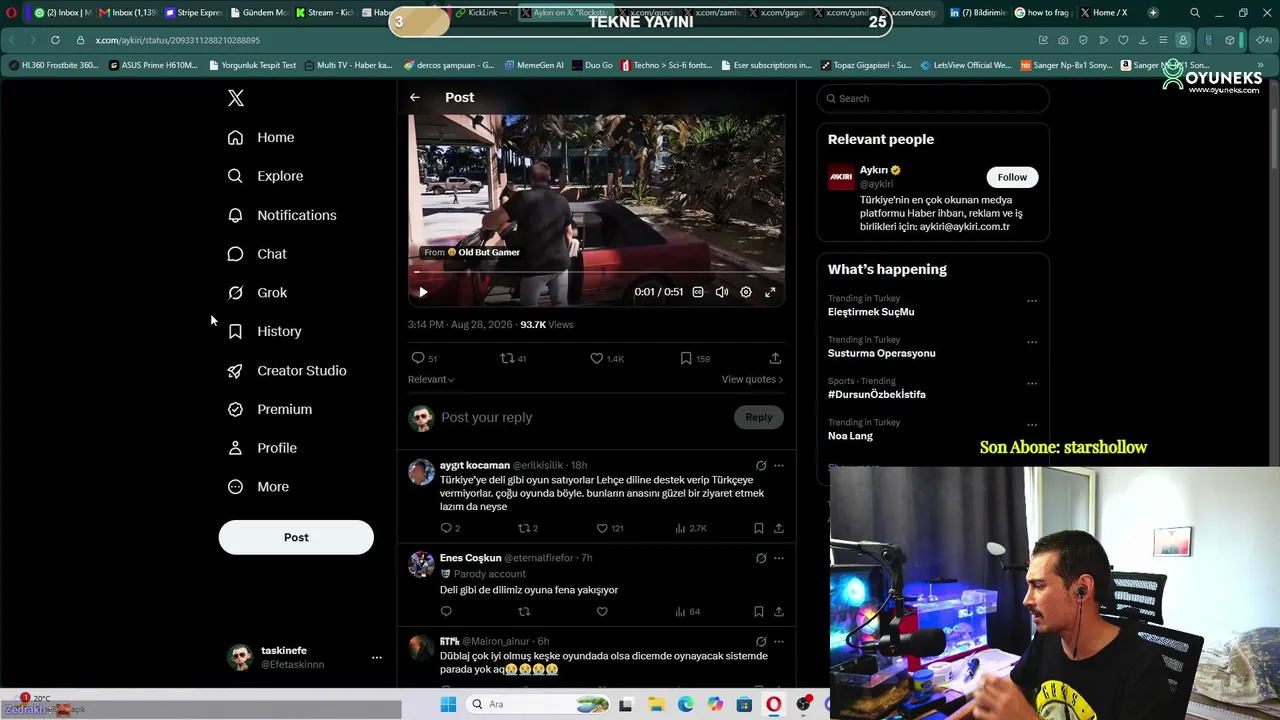Open the Duo Go bookmark
The image size is (1280, 720).
pos(592,65)
